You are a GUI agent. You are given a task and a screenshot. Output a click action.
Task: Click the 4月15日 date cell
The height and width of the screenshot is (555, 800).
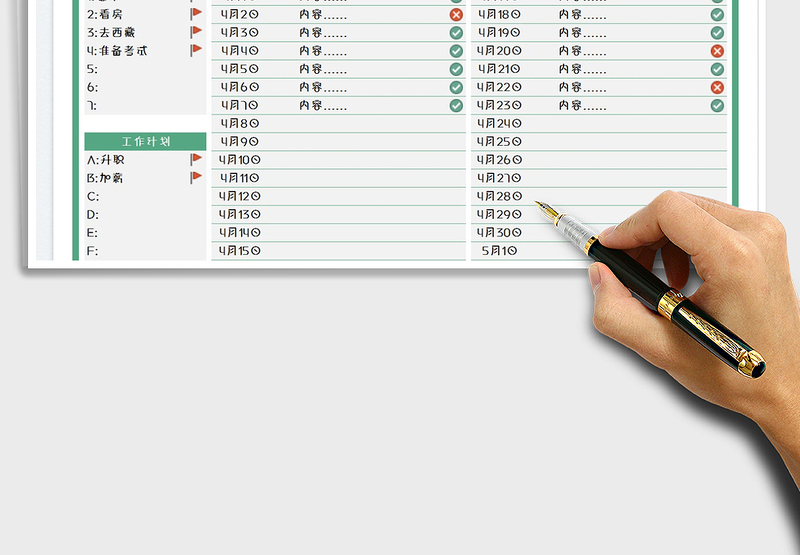pos(240,250)
